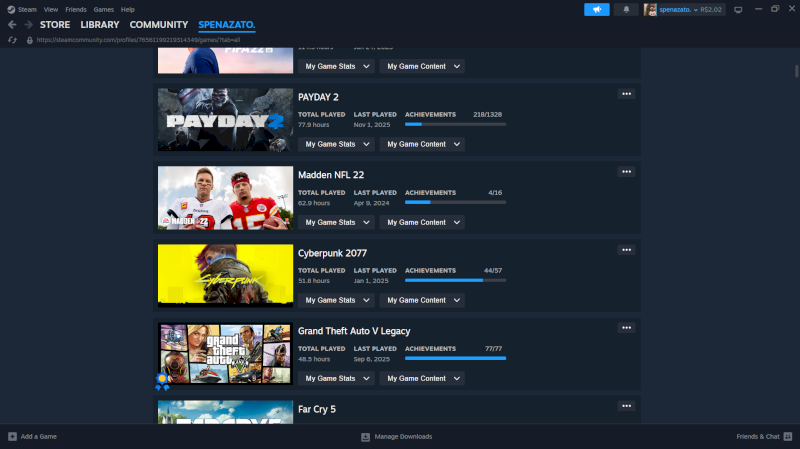The width and height of the screenshot is (800, 449).
Task: Open the Games menu
Action: pyautogui.click(x=104, y=10)
